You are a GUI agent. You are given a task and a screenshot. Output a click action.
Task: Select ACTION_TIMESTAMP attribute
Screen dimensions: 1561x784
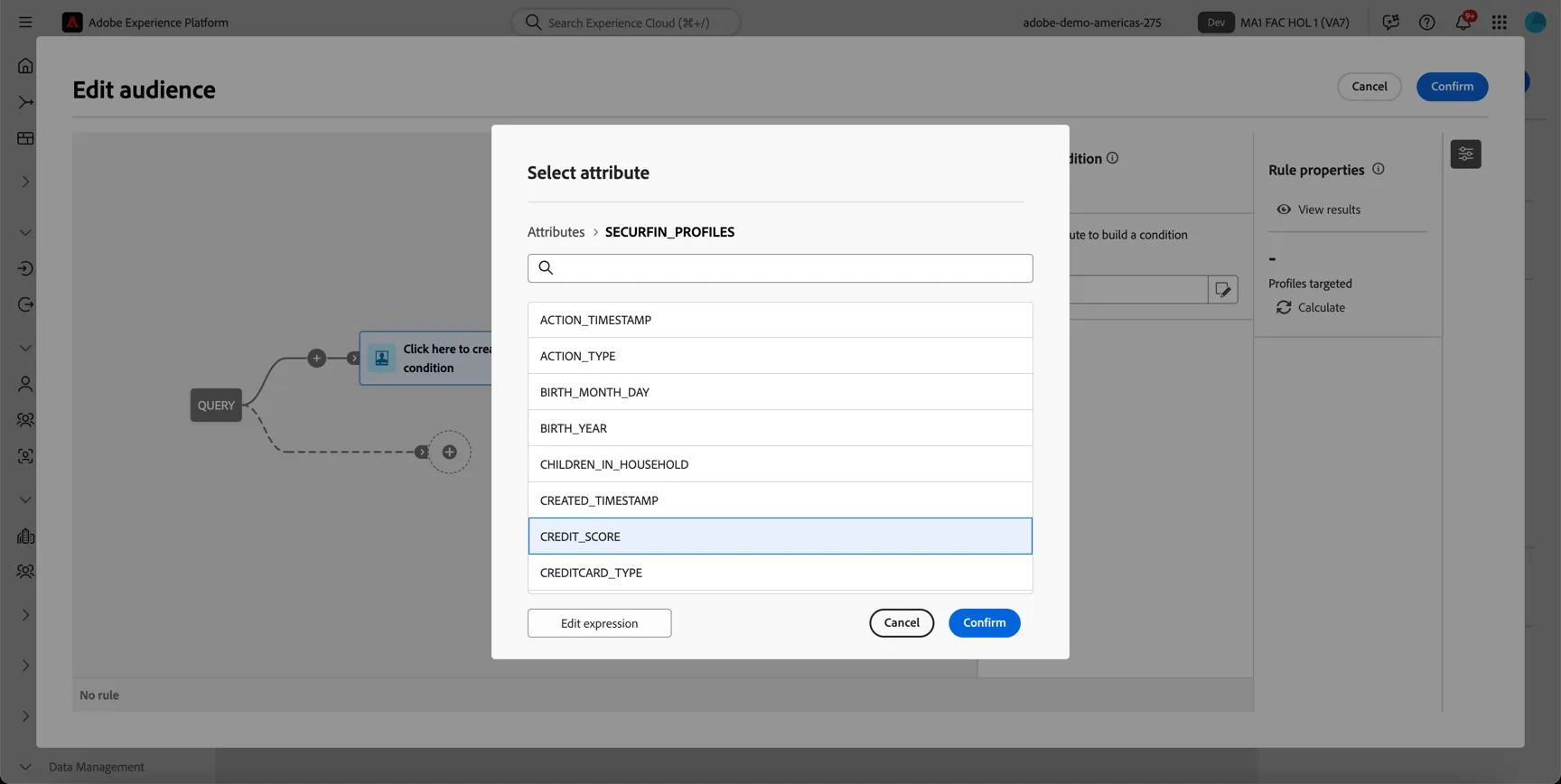click(x=780, y=320)
